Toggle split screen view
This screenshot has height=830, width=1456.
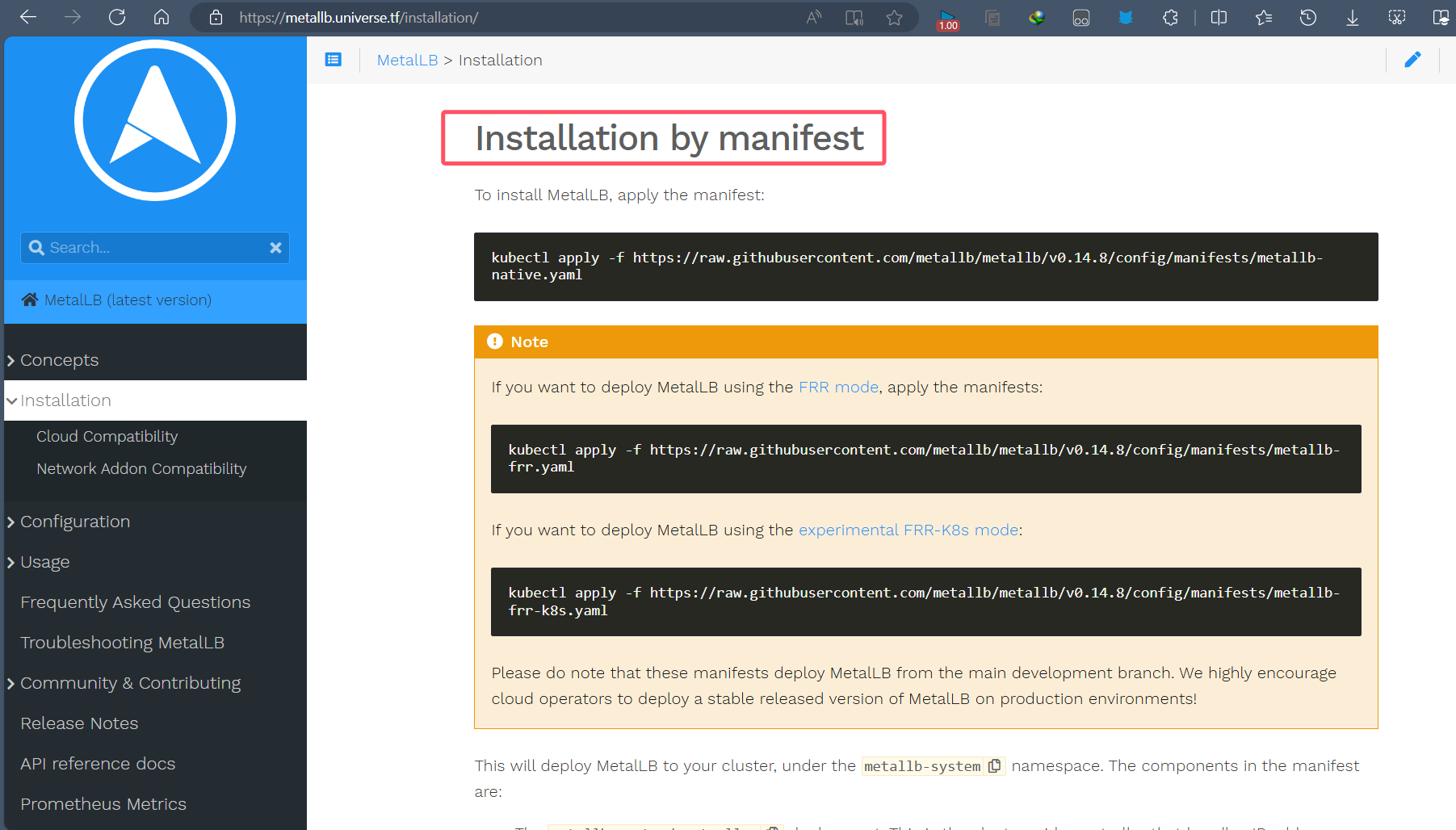[x=1219, y=17]
